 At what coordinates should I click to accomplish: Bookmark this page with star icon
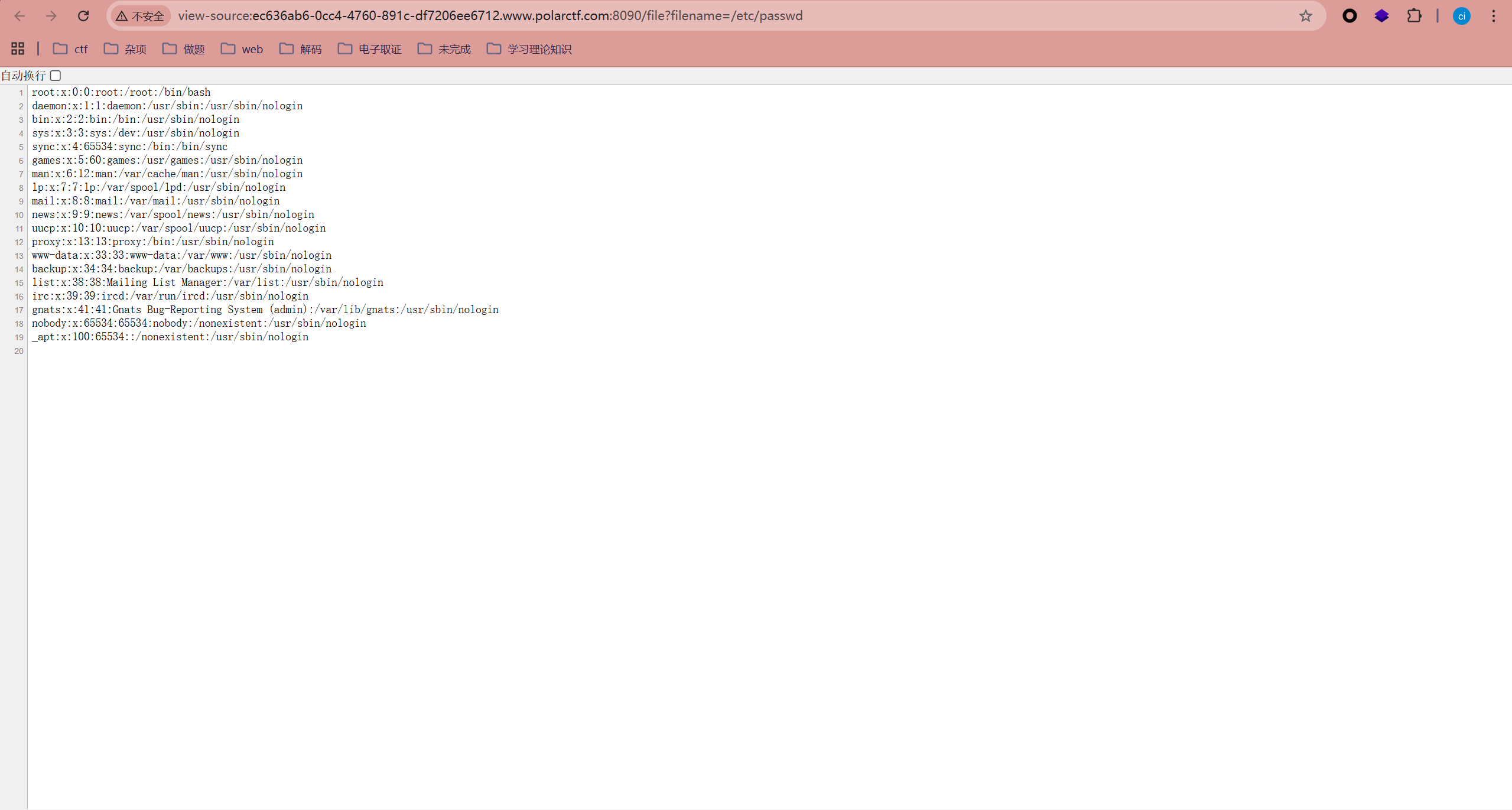click(x=1305, y=16)
